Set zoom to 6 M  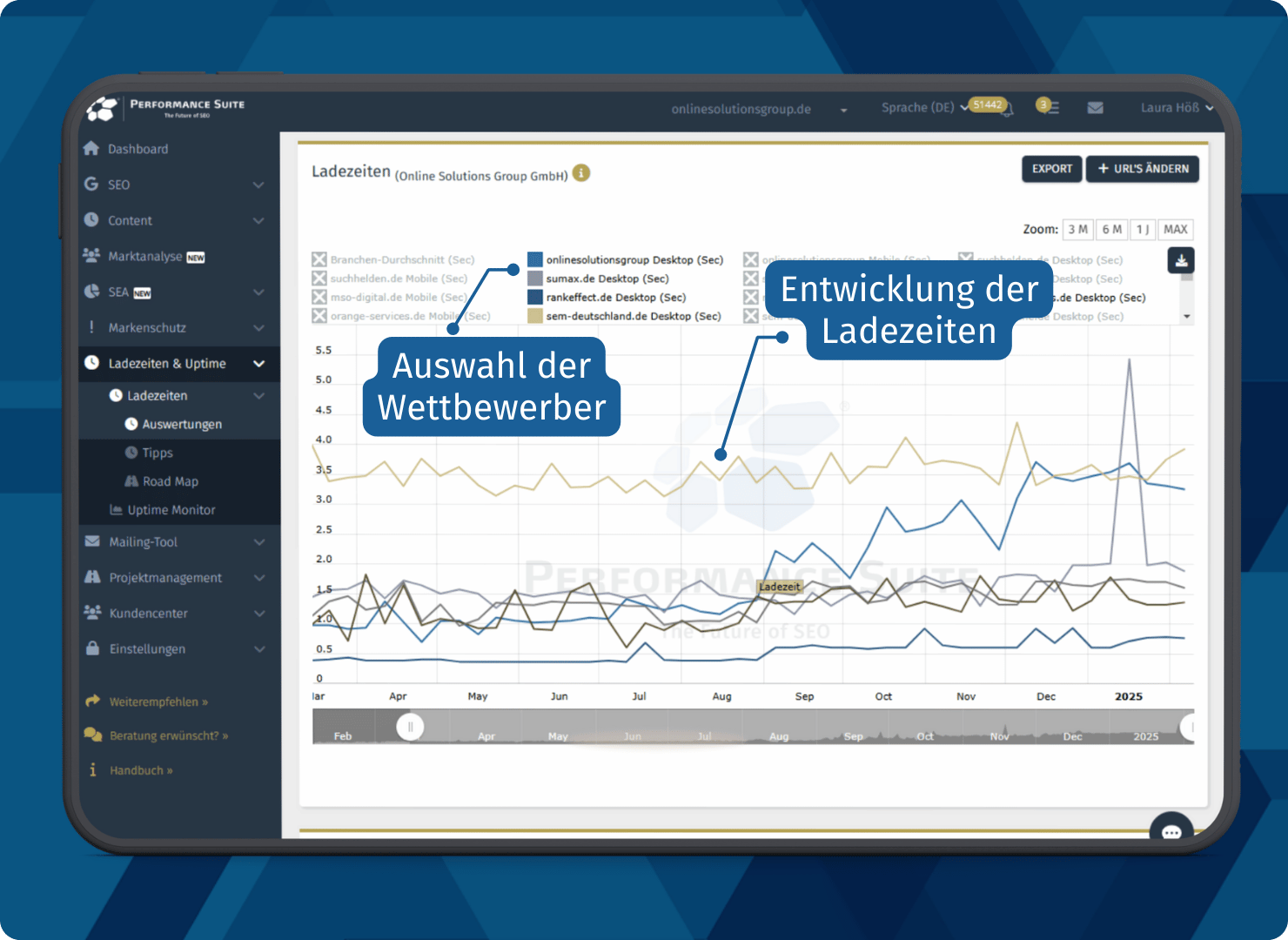coord(1111,229)
